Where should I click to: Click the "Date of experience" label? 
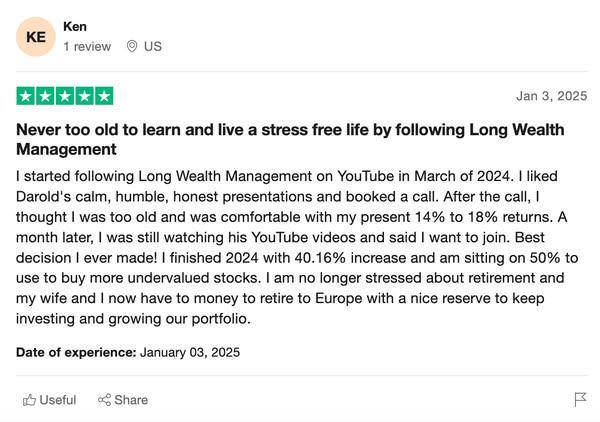76,352
